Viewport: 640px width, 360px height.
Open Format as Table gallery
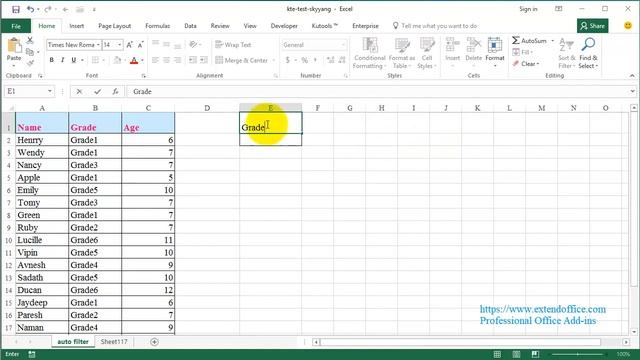(402, 53)
